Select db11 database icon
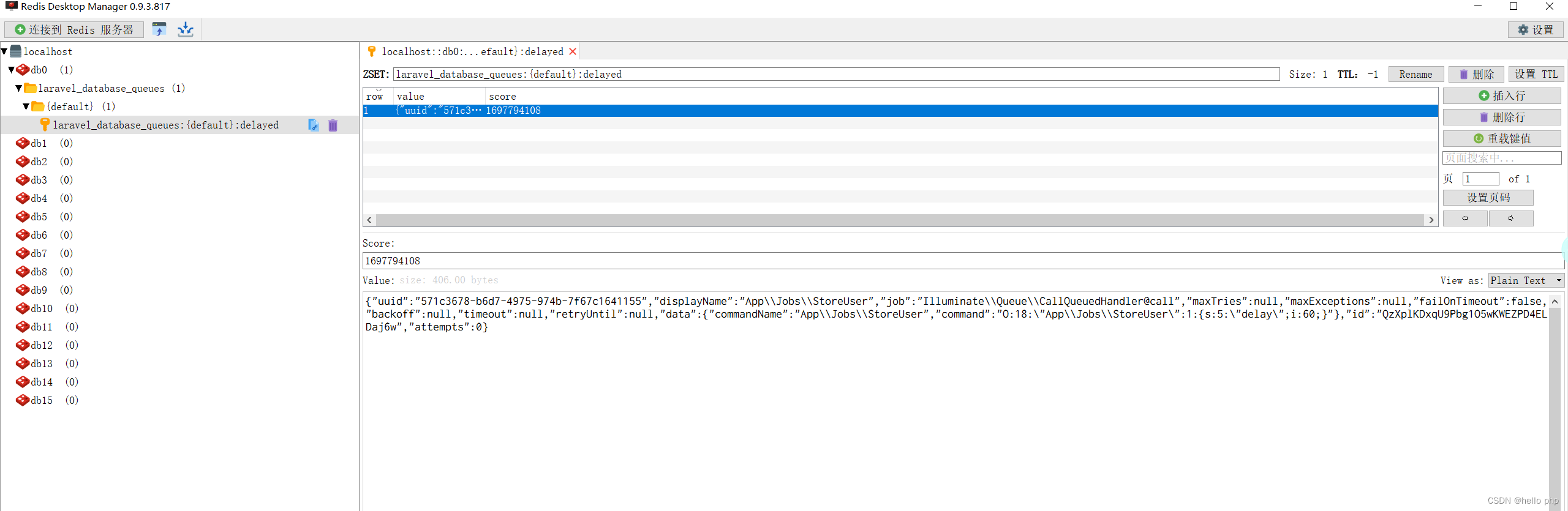 [23, 327]
